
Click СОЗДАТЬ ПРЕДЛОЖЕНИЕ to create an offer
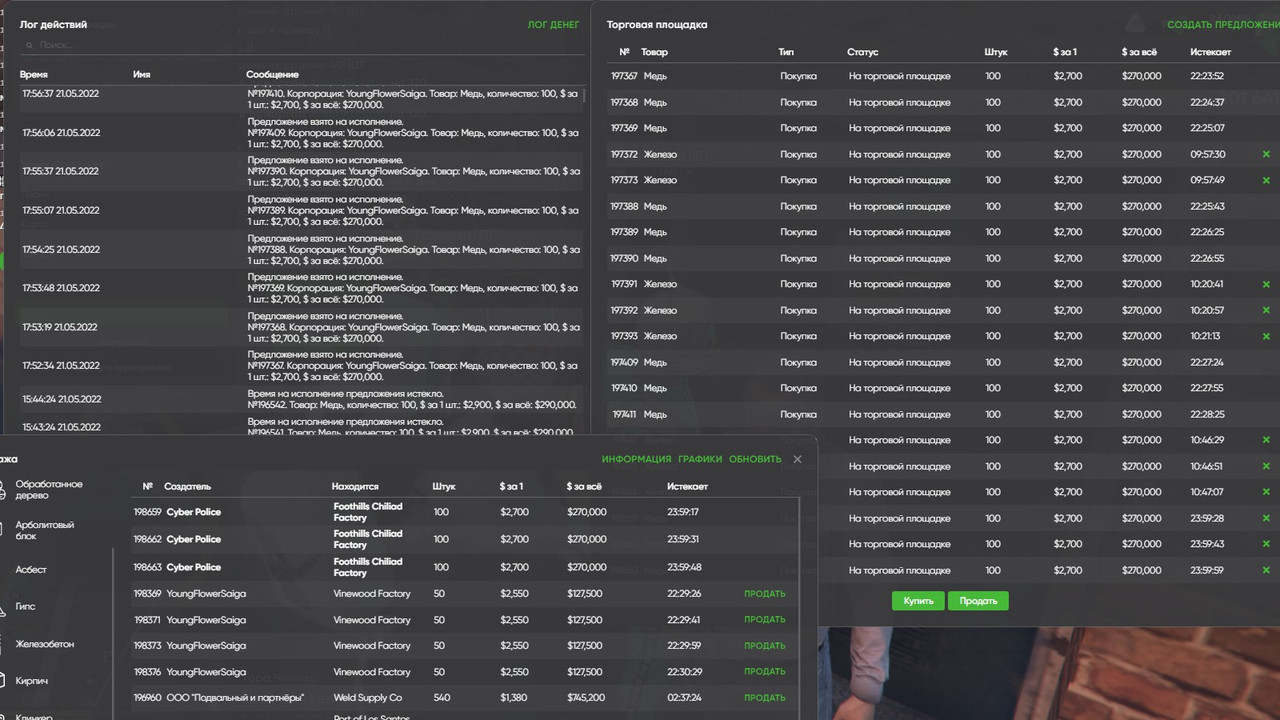point(1223,24)
